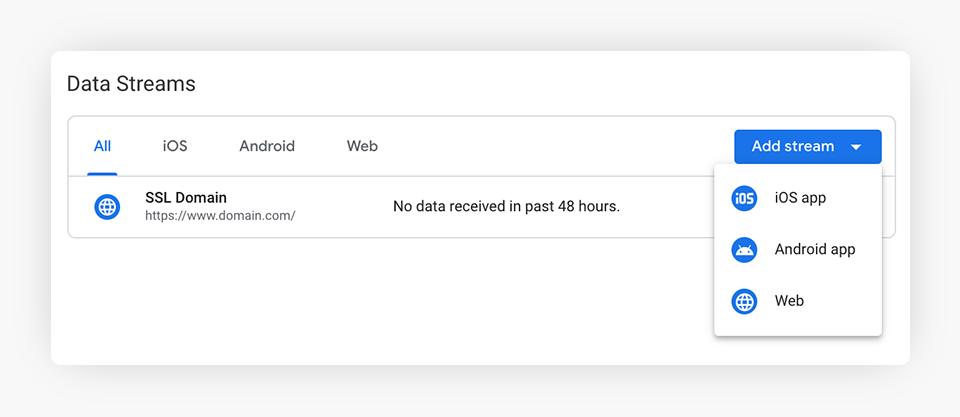
Task: Select the Web tab
Action: tap(362, 146)
